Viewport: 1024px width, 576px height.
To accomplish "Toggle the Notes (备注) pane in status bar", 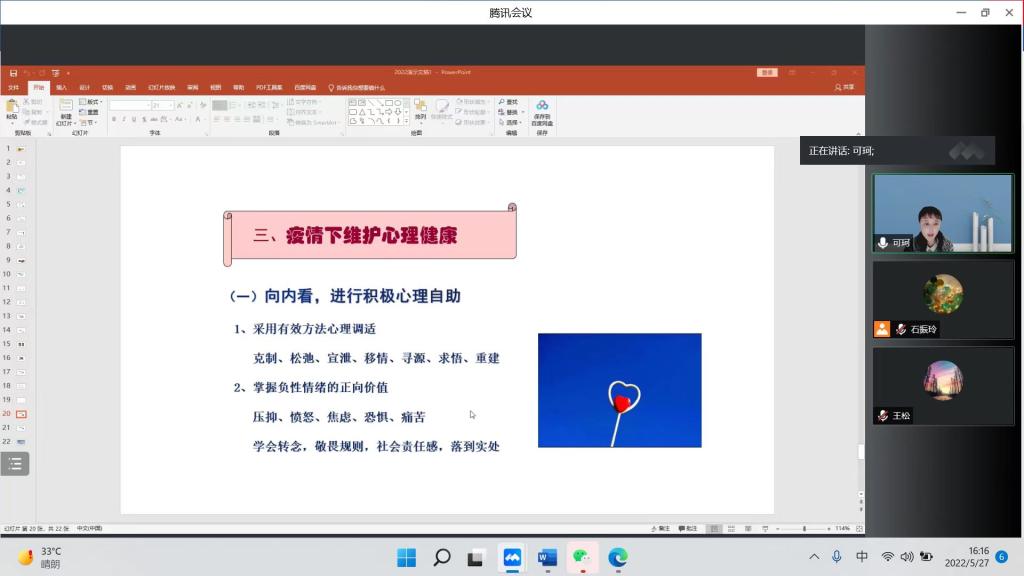I will [660, 528].
